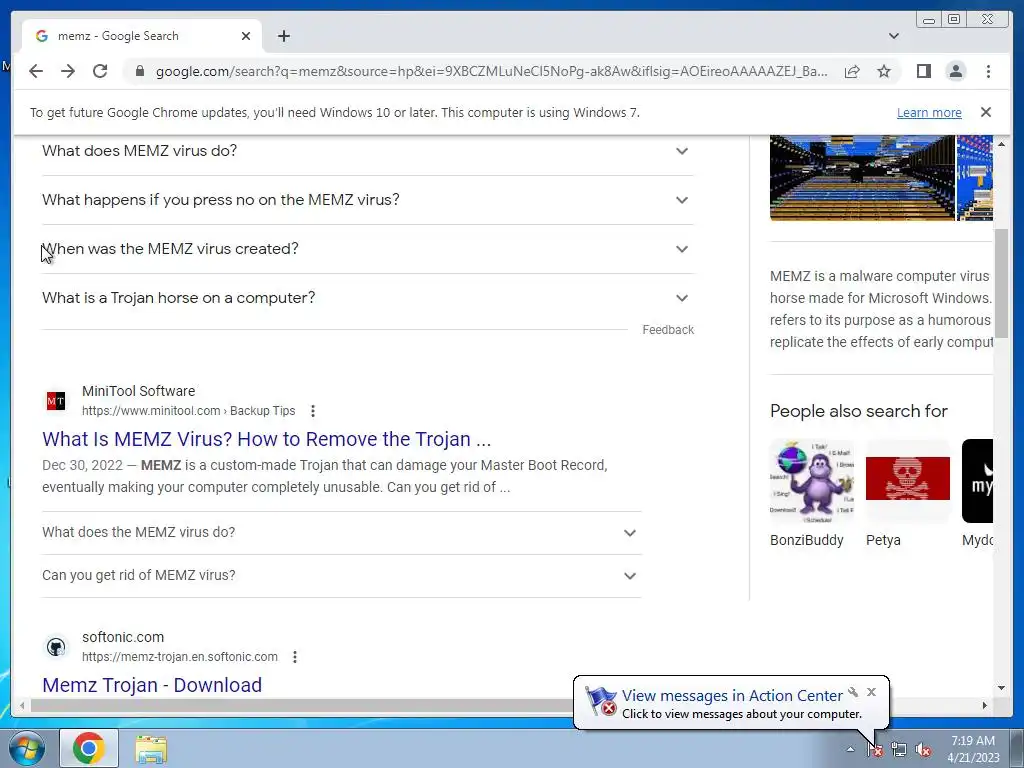The width and height of the screenshot is (1024, 768).
Task: Dismiss the Windows 7 update infobar
Action: click(986, 112)
